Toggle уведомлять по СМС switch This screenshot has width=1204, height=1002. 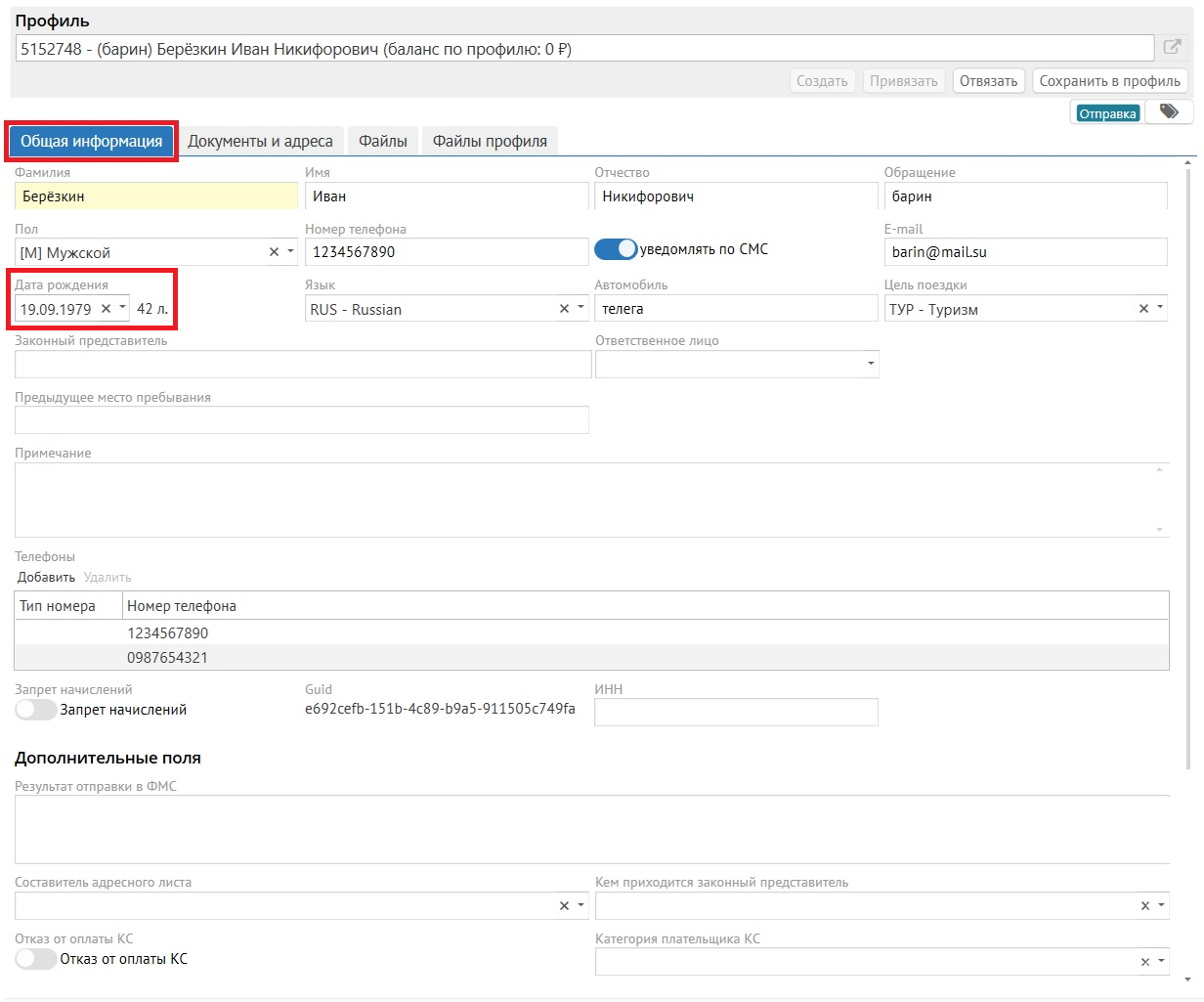click(616, 250)
